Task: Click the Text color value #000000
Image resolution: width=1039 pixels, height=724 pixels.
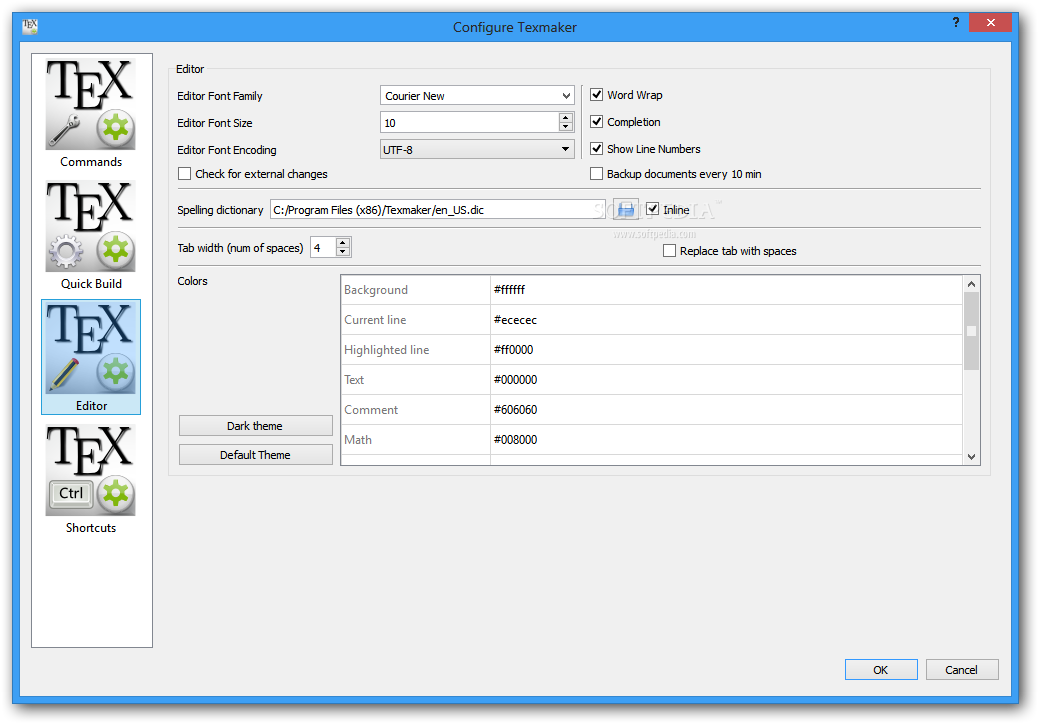Action: [726, 380]
